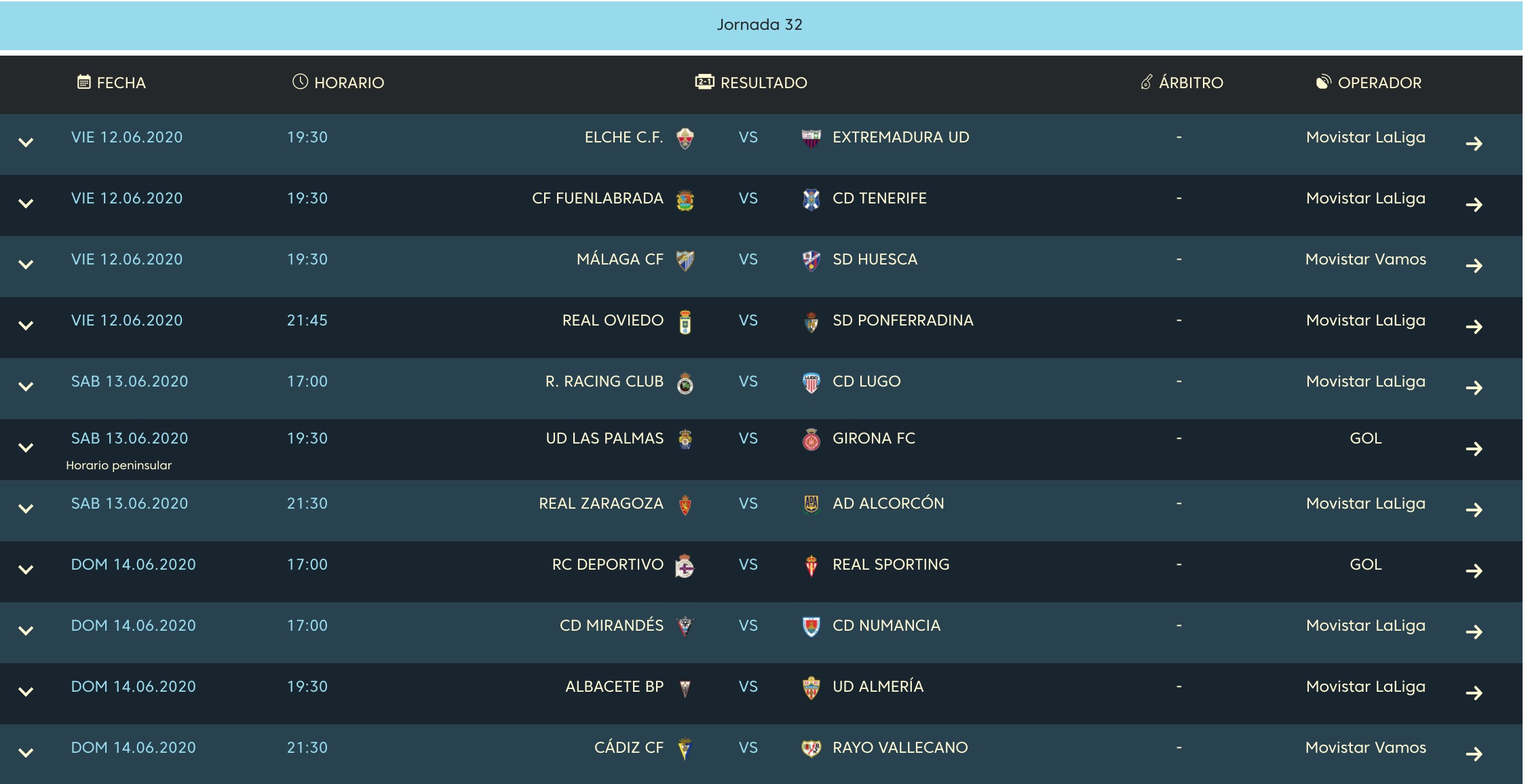Open Cádiz vs Rayo Vallecano arrow
Screen dimensions: 1528x784
tap(1474, 754)
